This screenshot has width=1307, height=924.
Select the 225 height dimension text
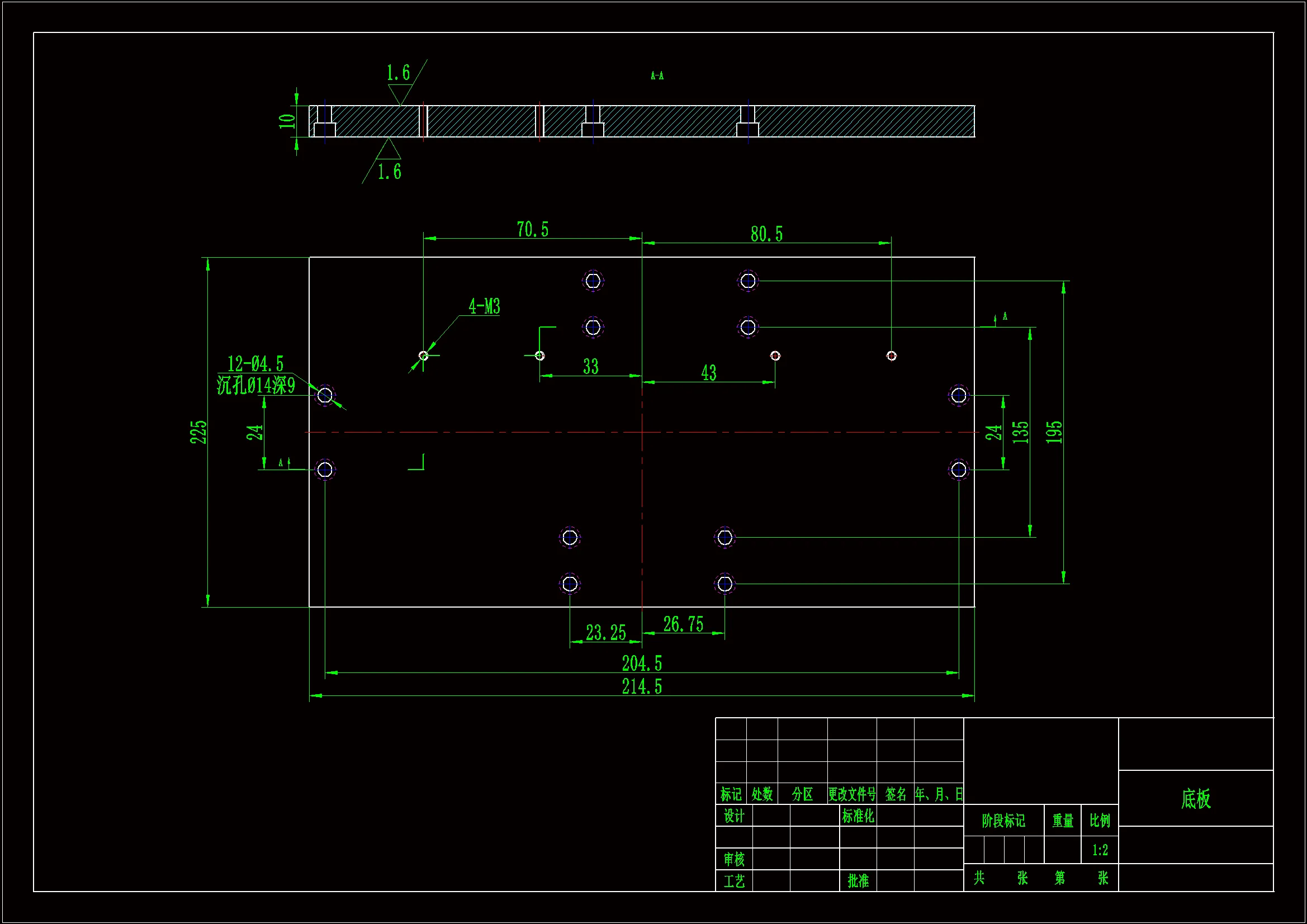point(198,432)
